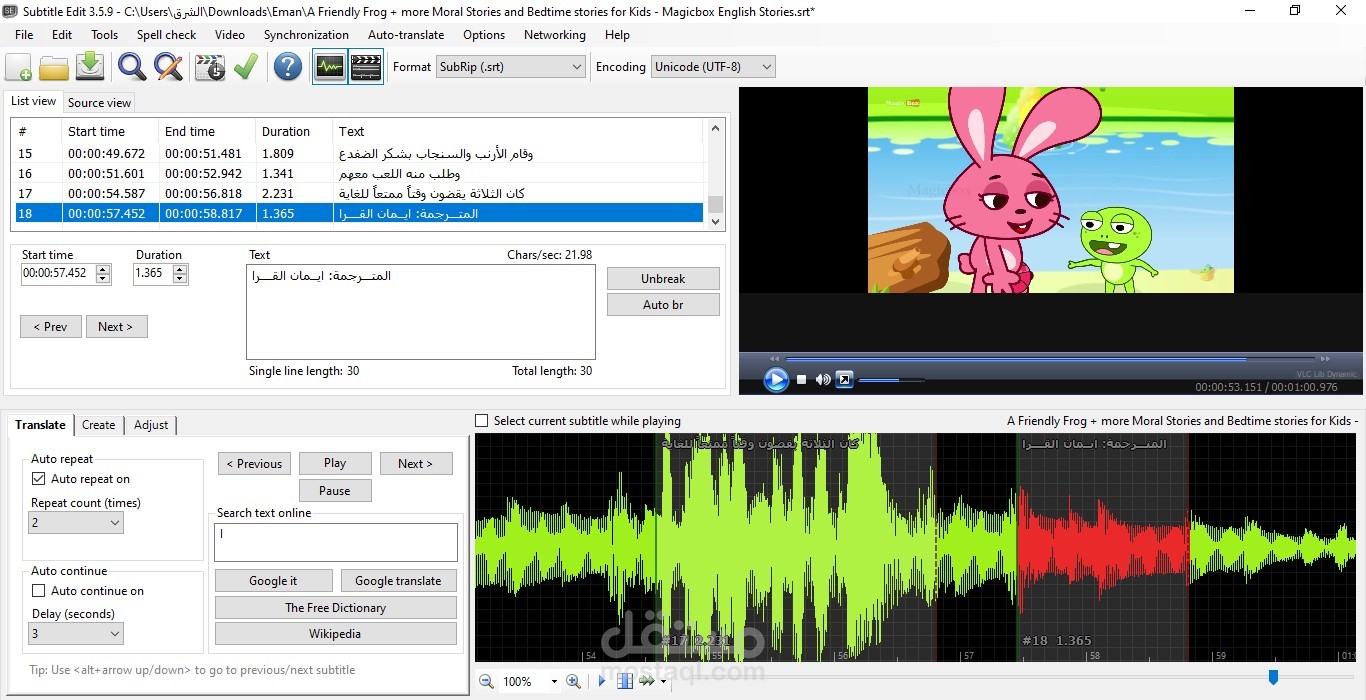Click the Duration spinner arrows
This screenshot has height=700, width=1366.
coord(180,273)
